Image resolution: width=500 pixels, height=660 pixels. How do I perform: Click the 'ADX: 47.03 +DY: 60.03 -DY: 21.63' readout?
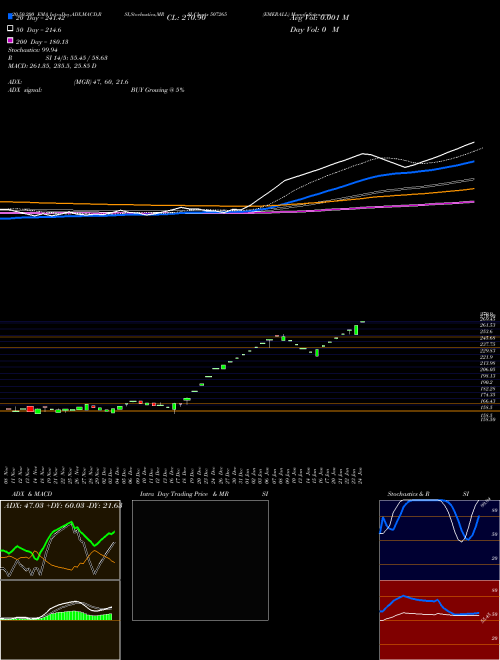pyautogui.click(x=63, y=506)
